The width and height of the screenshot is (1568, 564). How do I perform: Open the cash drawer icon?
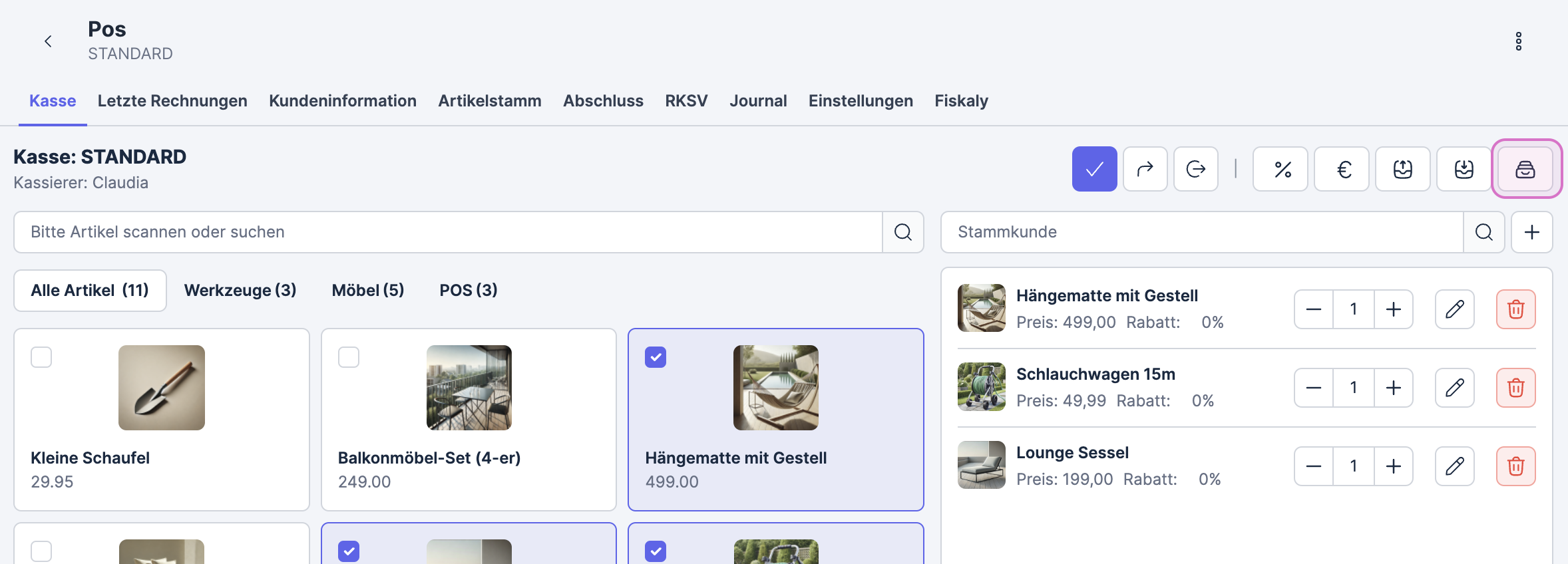(x=1525, y=170)
